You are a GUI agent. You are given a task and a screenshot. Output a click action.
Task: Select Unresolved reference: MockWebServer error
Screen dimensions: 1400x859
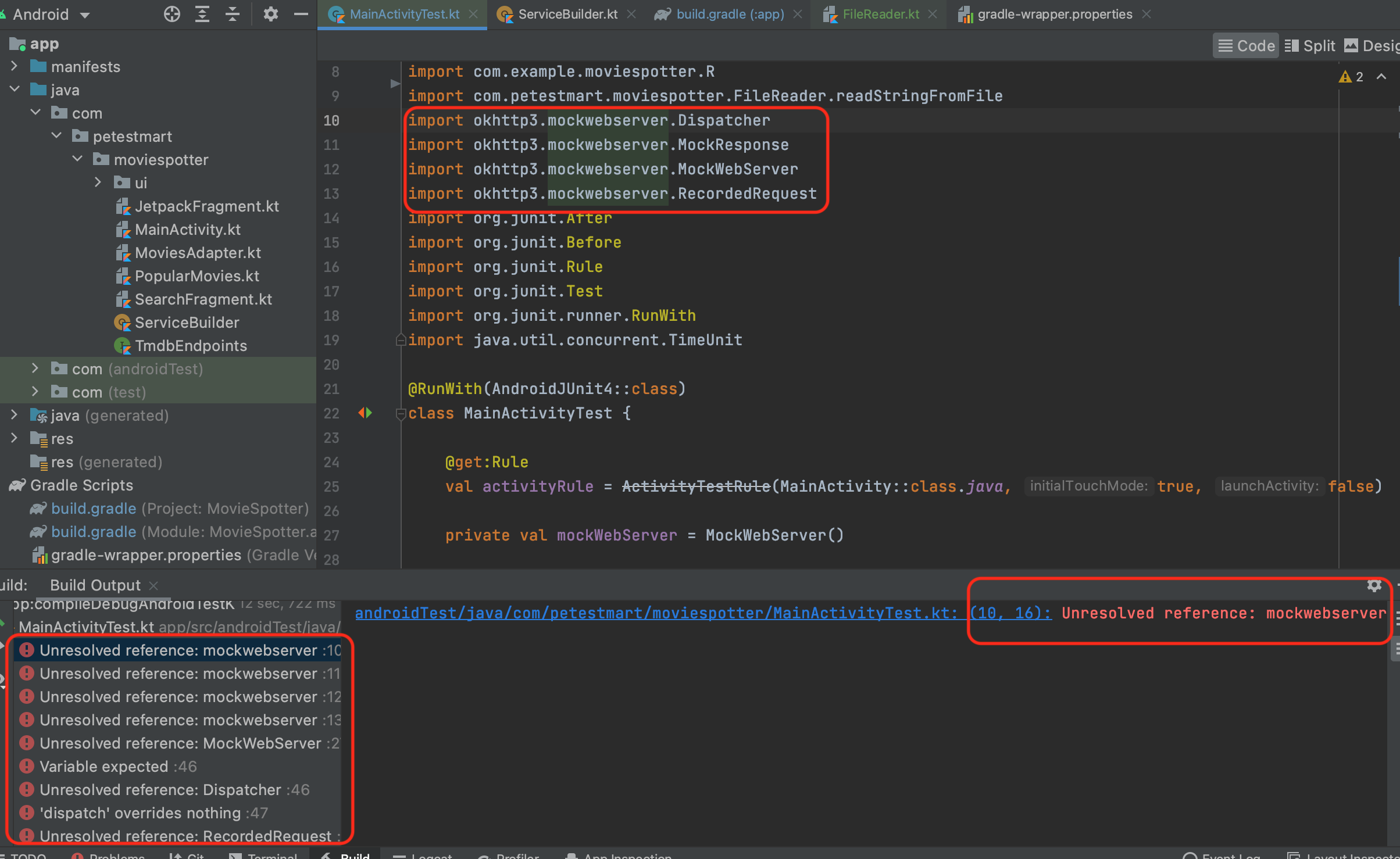[177, 743]
